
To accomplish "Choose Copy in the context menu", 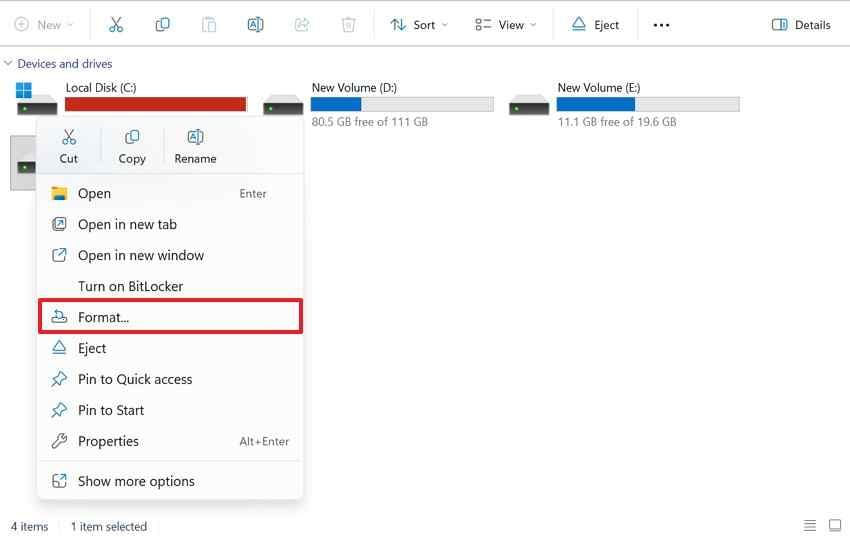I will [132, 147].
